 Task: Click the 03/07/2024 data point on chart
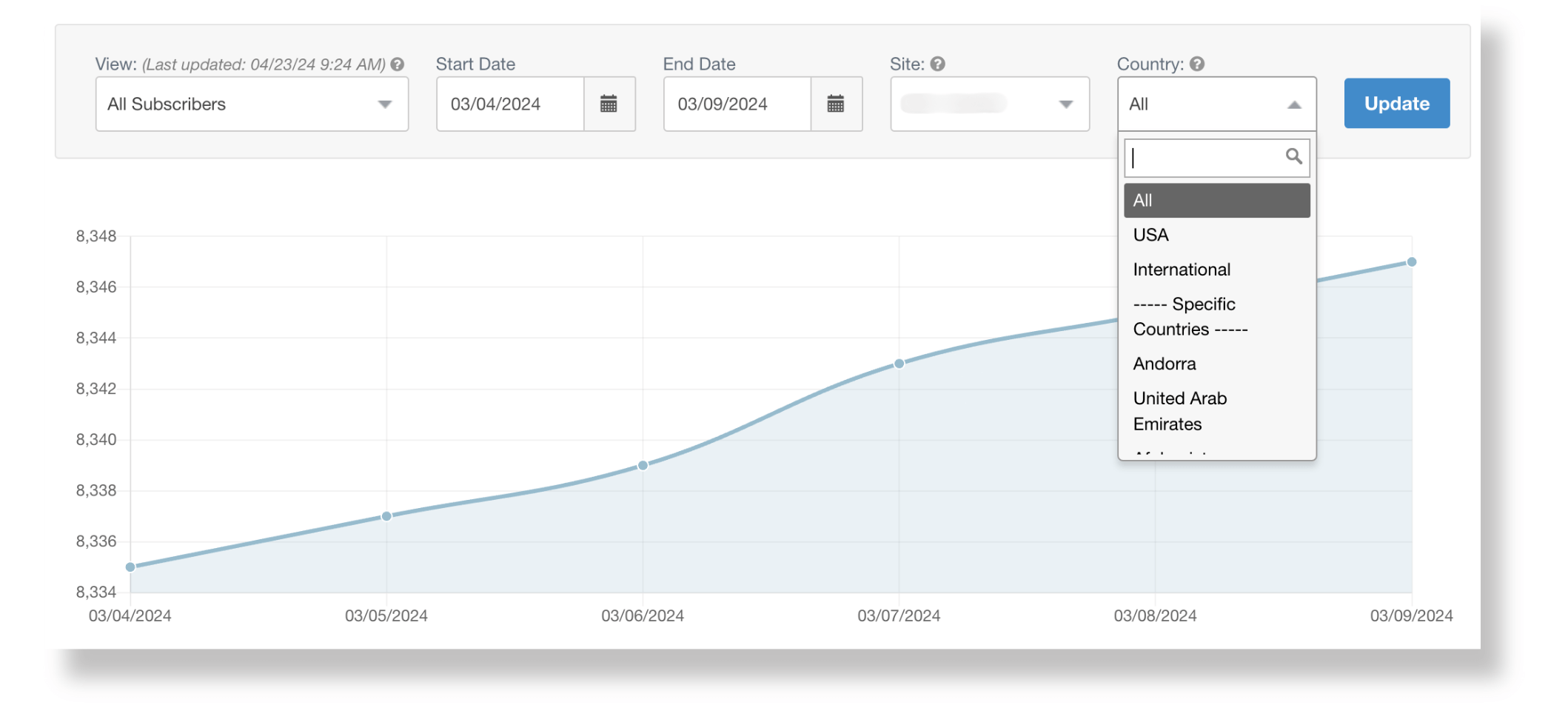click(x=899, y=364)
